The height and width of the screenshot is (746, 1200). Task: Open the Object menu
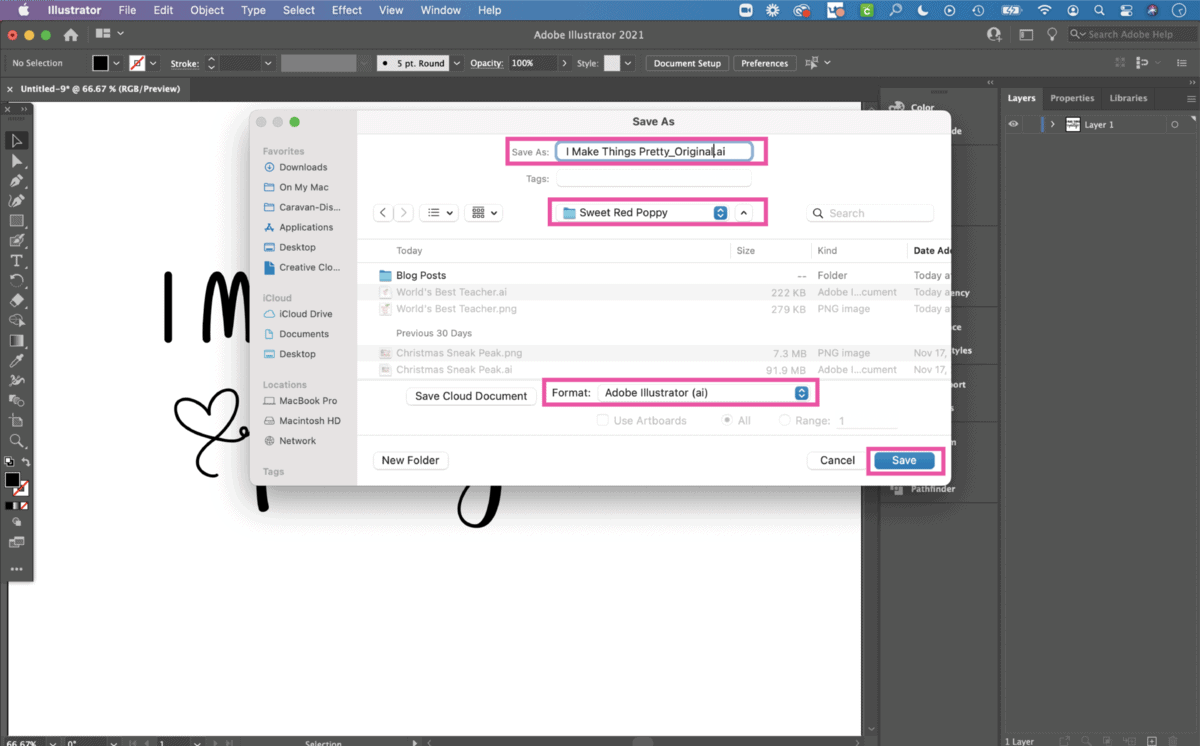(x=206, y=10)
